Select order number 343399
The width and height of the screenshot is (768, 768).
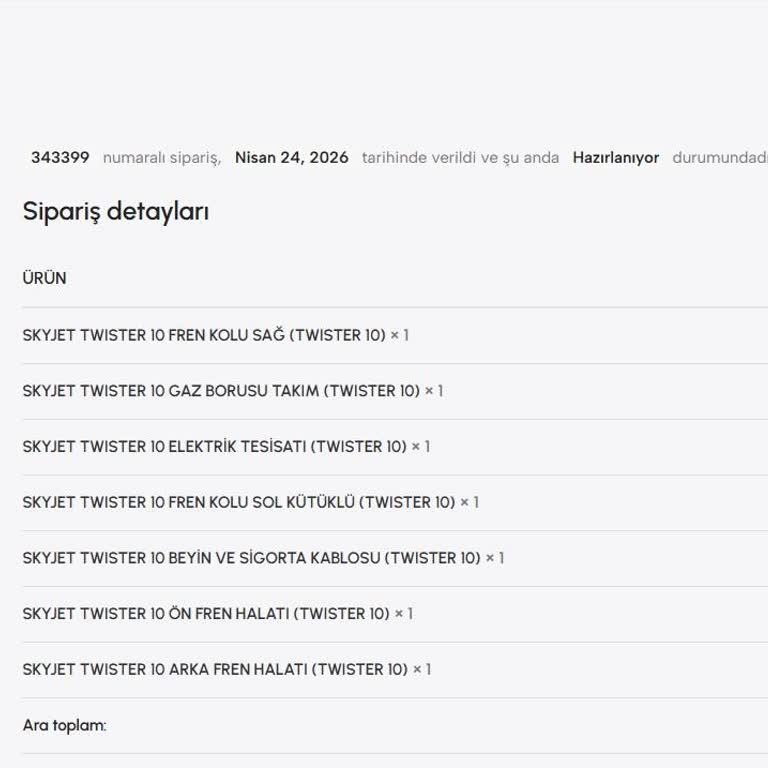[x=60, y=158]
